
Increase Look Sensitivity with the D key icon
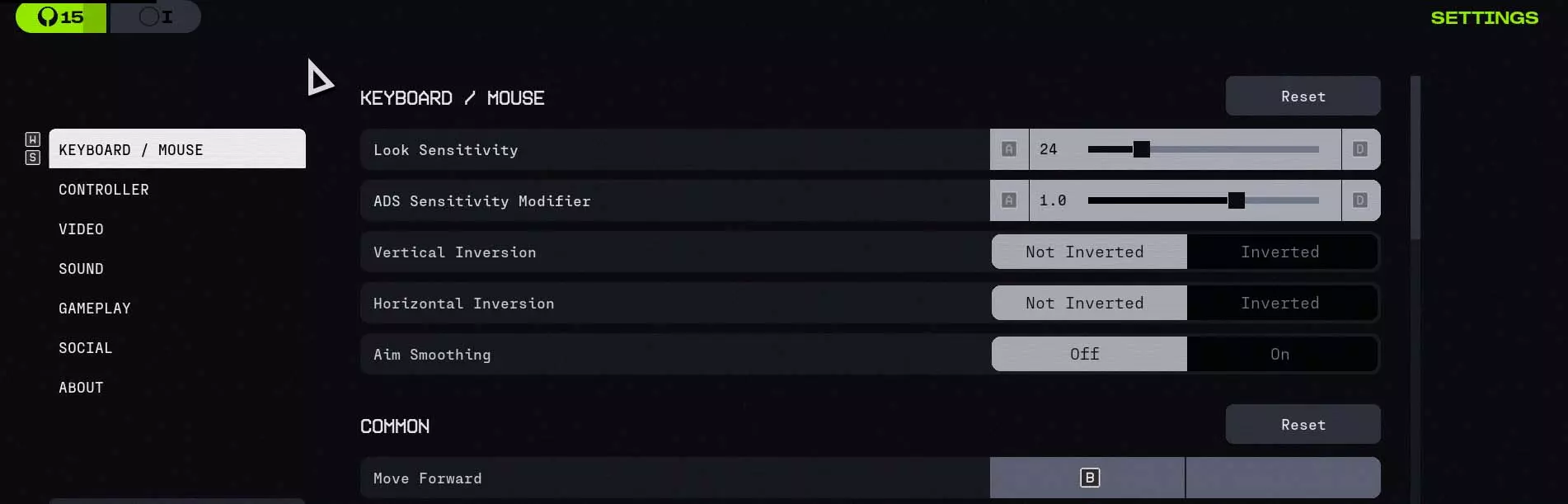tap(1360, 149)
